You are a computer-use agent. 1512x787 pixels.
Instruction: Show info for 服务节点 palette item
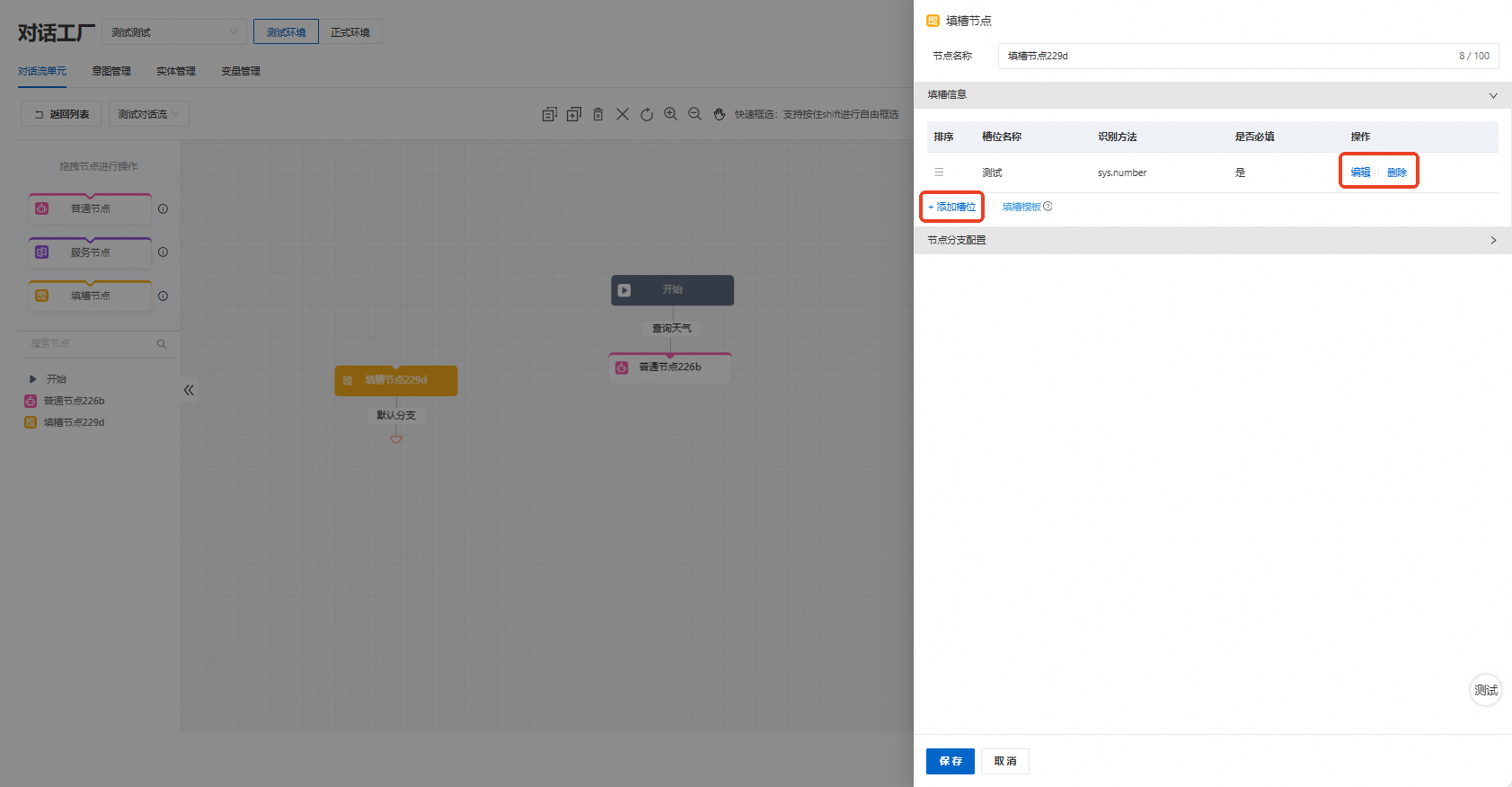click(163, 252)
